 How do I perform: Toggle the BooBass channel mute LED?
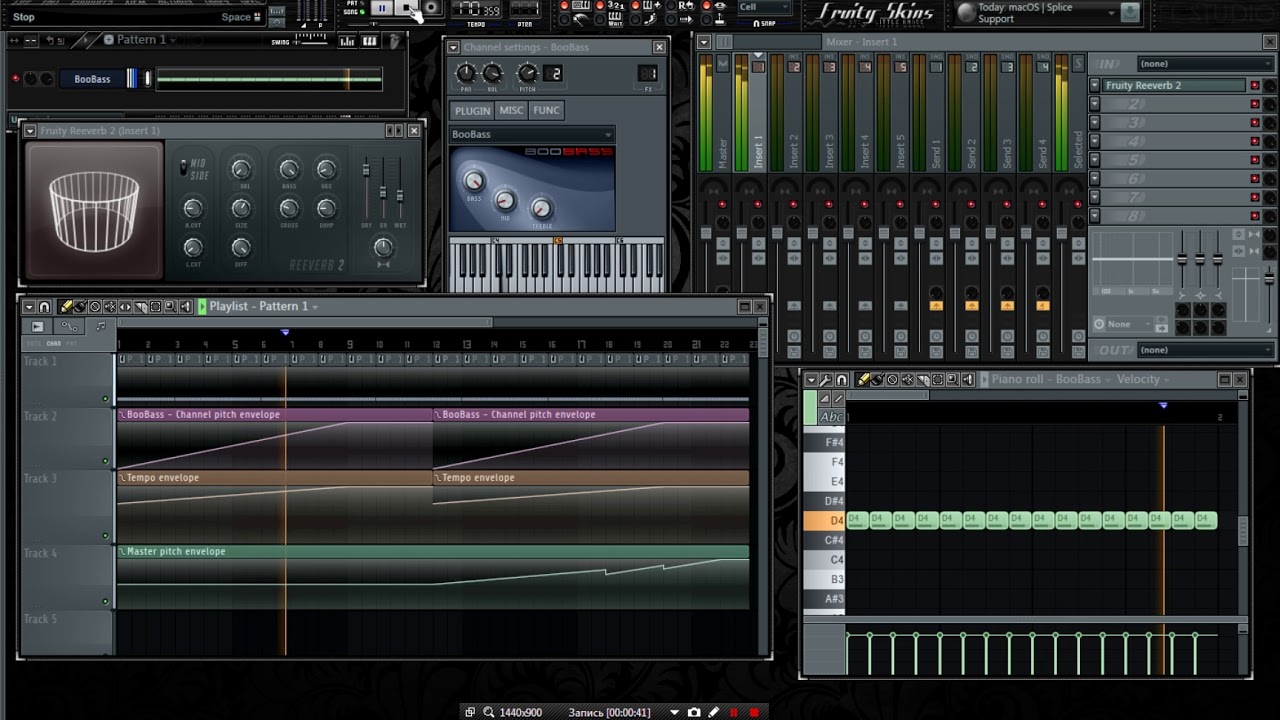pos(15,79)
